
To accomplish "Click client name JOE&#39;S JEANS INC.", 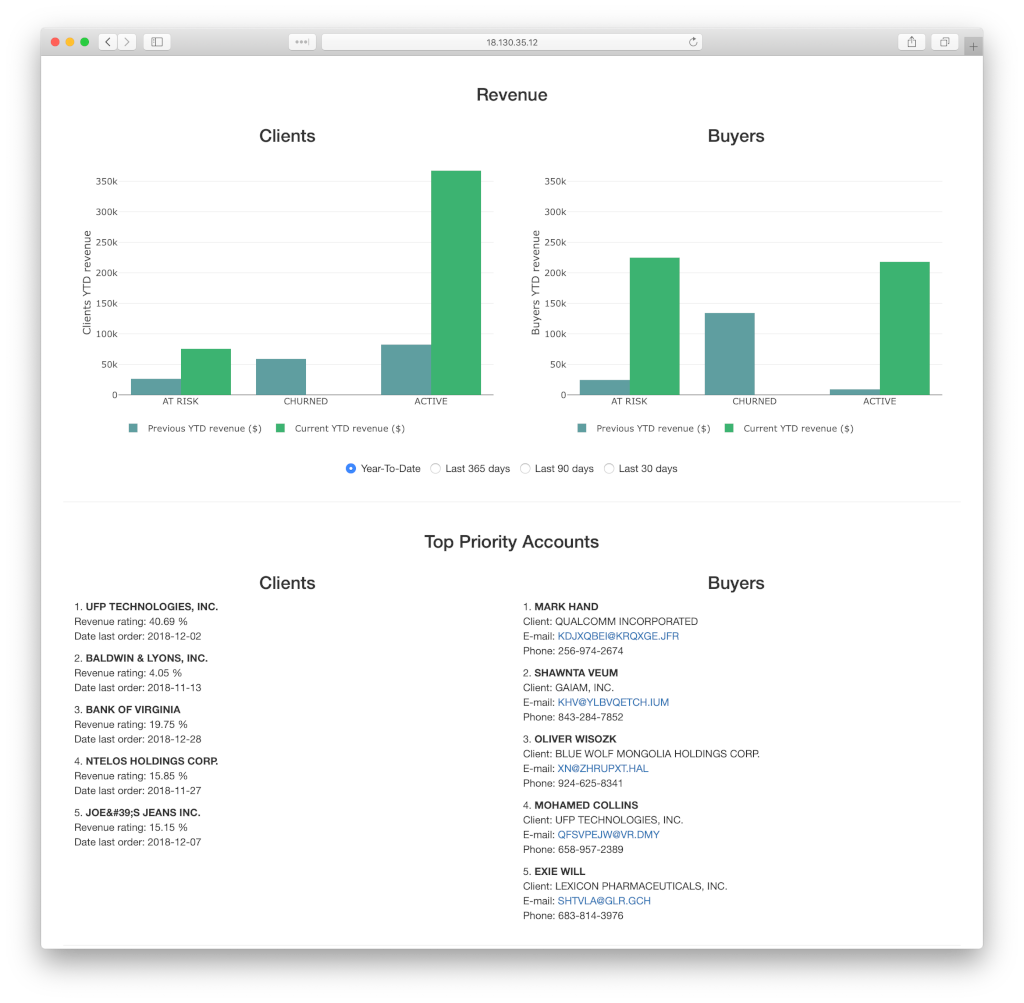I will [143, 813].
